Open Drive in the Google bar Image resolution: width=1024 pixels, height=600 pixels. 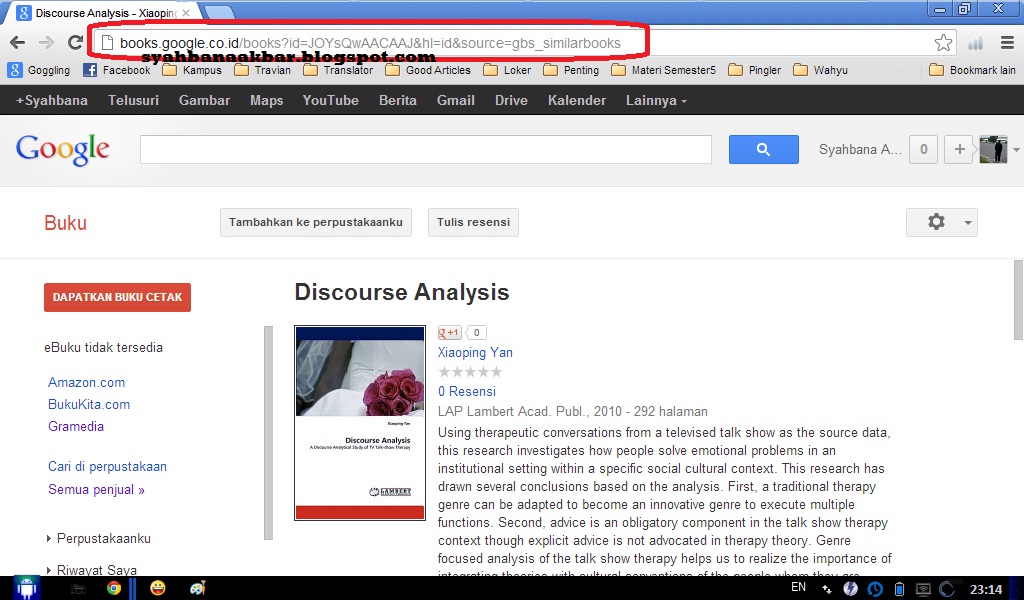(x=511, y=101)
